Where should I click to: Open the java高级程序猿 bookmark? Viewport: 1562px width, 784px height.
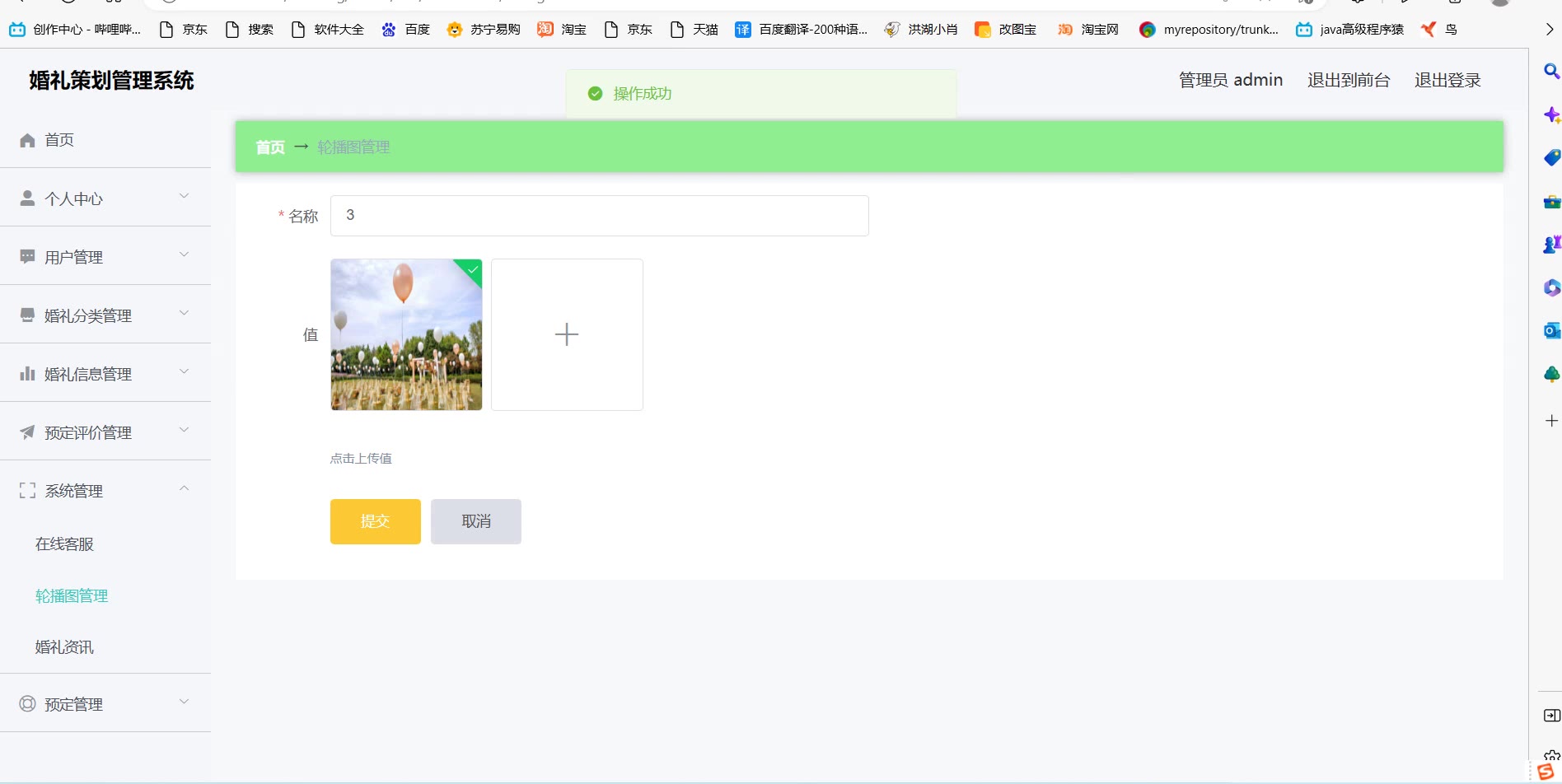coord(1349,30)
